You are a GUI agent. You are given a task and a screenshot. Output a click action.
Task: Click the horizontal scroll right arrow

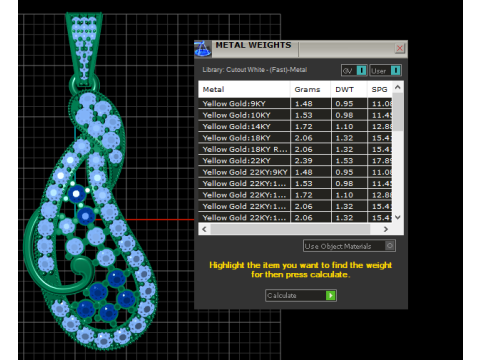[x=386, y=229]
